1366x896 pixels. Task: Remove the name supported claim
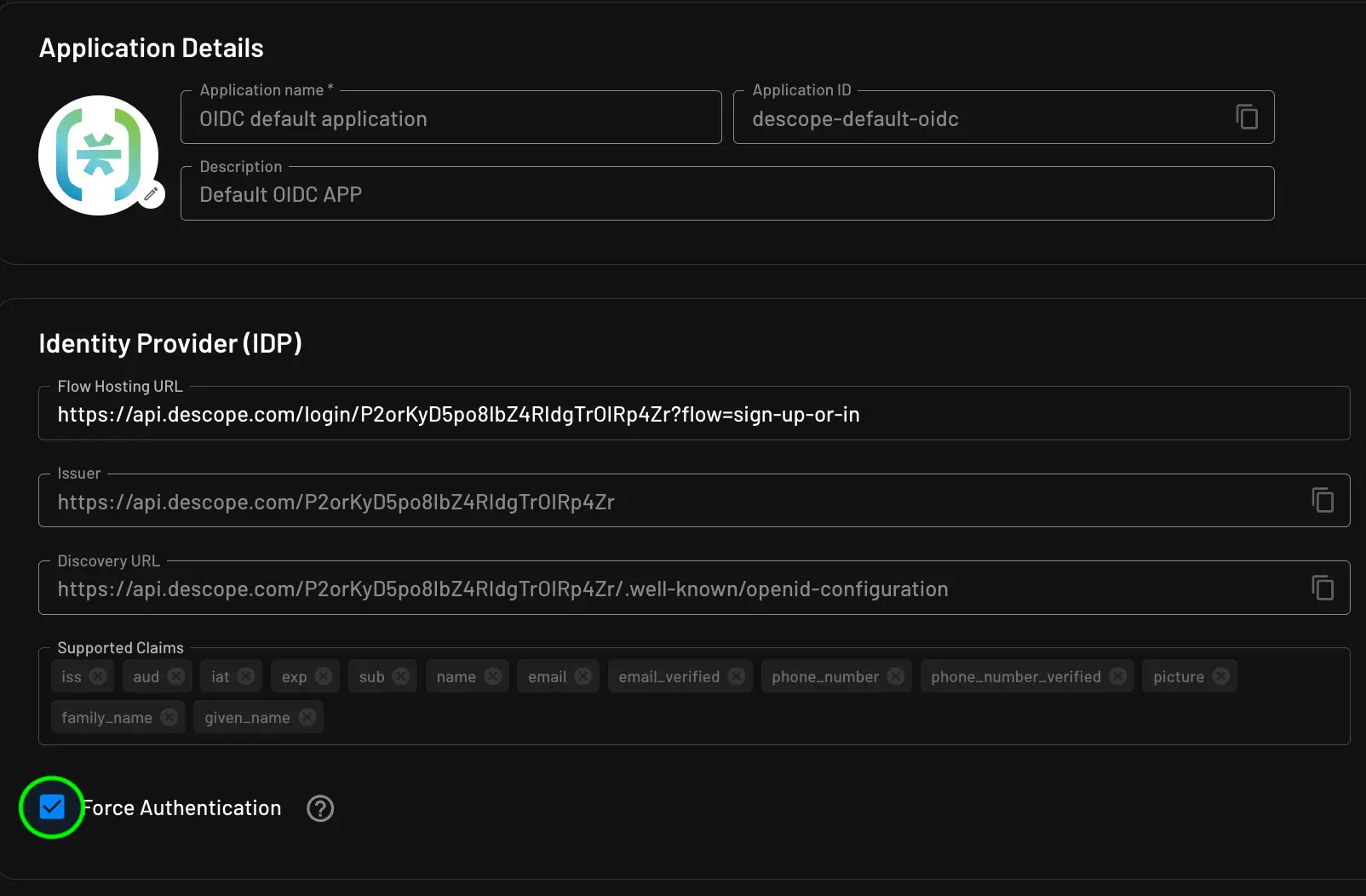pos(492,675)
